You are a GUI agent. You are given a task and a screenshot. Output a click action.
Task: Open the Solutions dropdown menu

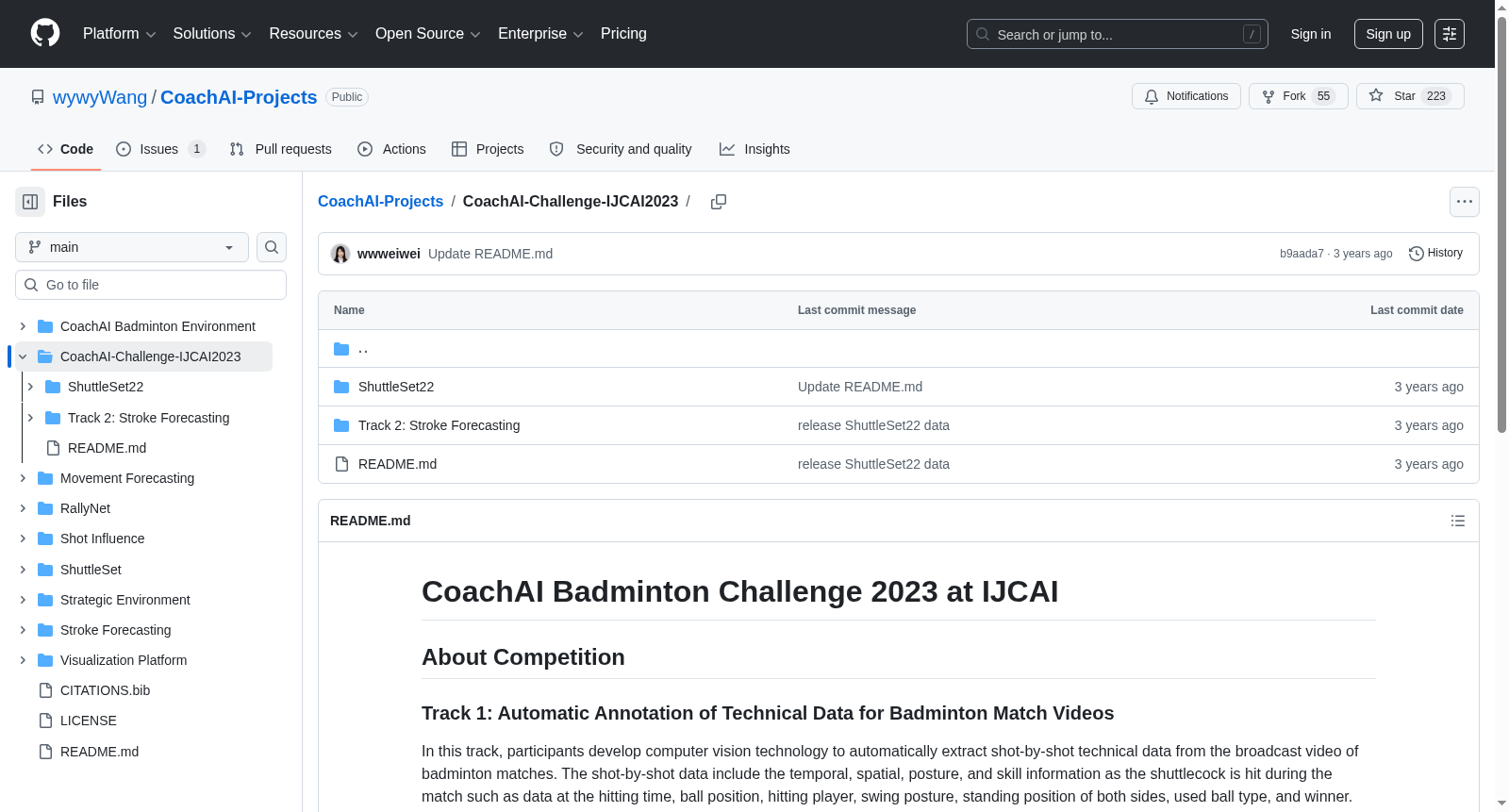(212, 34)
